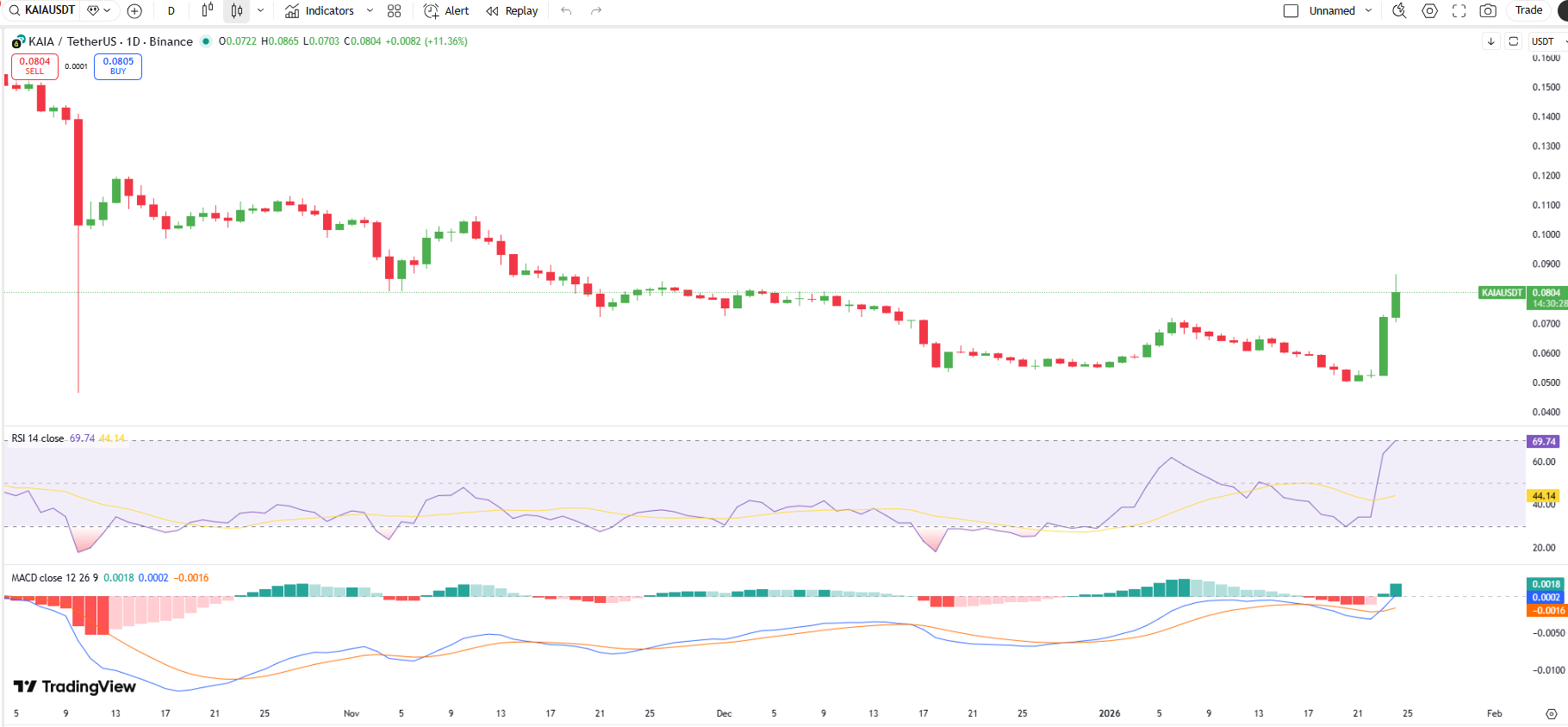1568x727 pixels.
Task: Open the quick search lightning icon
Action: (1399, 11)
